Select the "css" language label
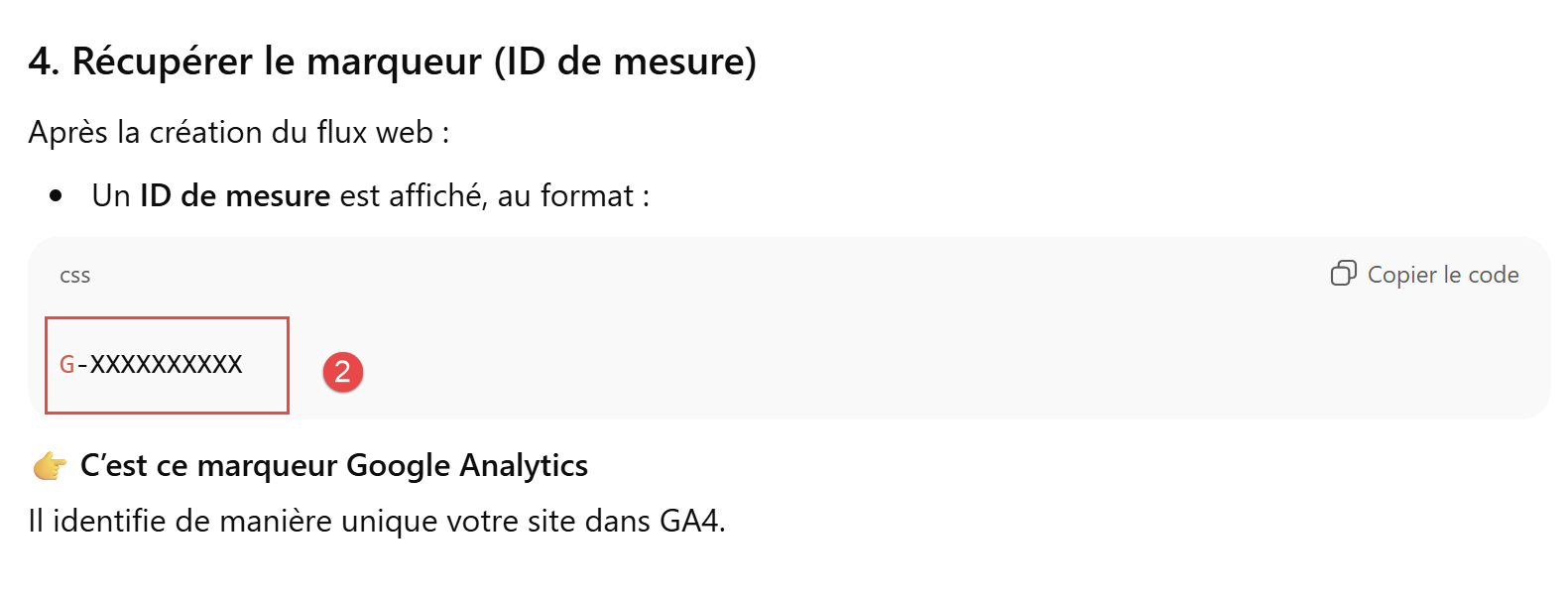Image resolution: width=1568 pixels, height=597 pixels. 75,276
